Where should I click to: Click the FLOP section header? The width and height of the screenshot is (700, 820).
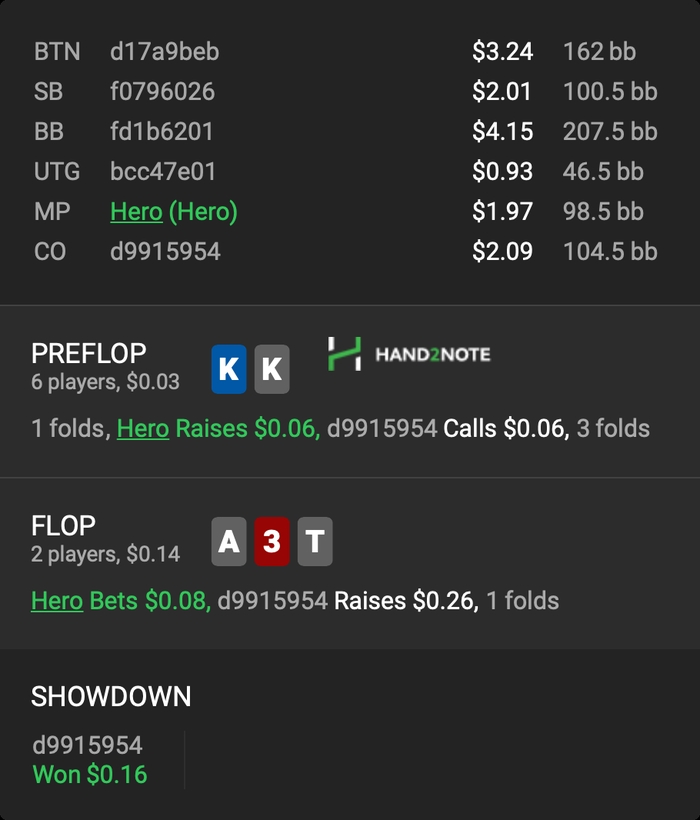coord(63,526)
